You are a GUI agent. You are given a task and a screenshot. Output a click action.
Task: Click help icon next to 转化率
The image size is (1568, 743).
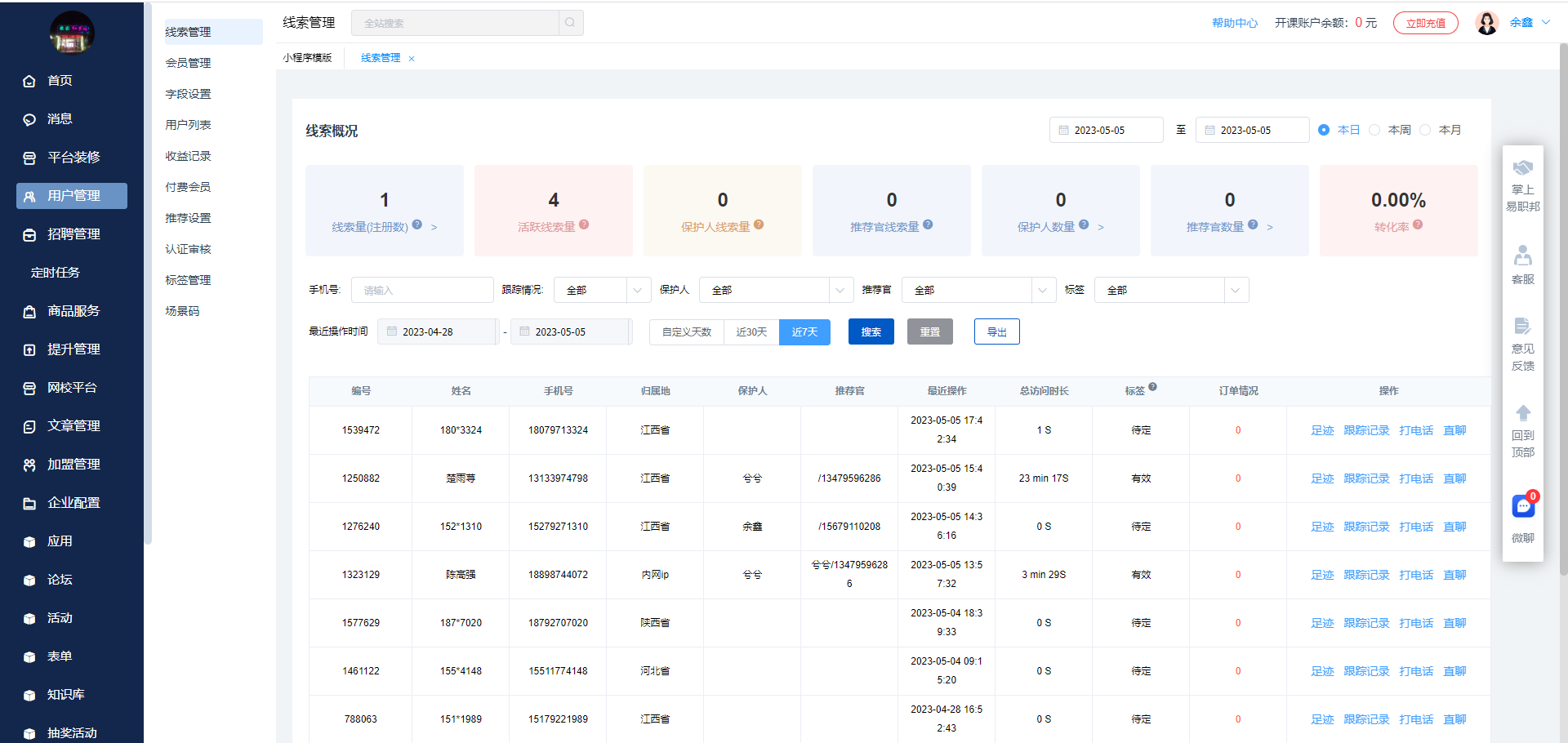(1418, 225)
